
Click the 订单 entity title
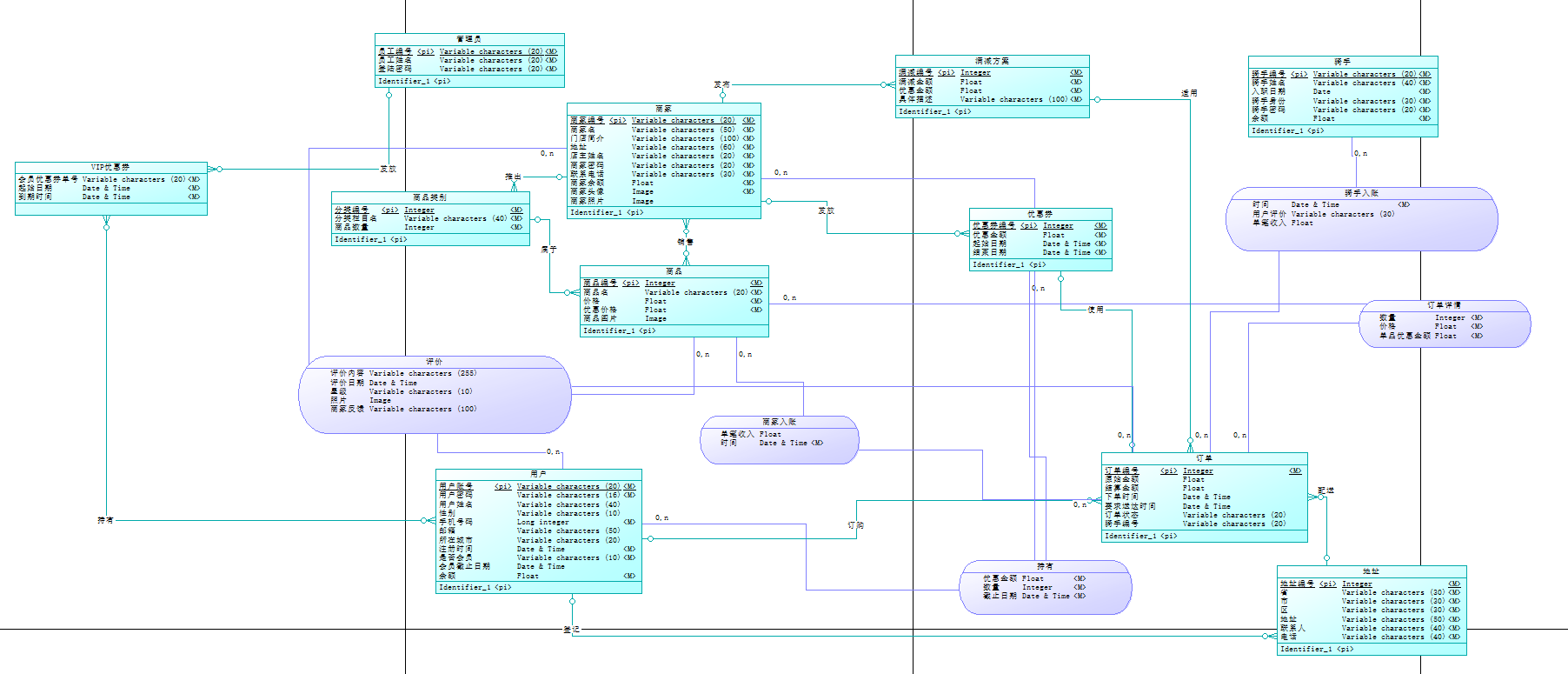[1204, 457]
